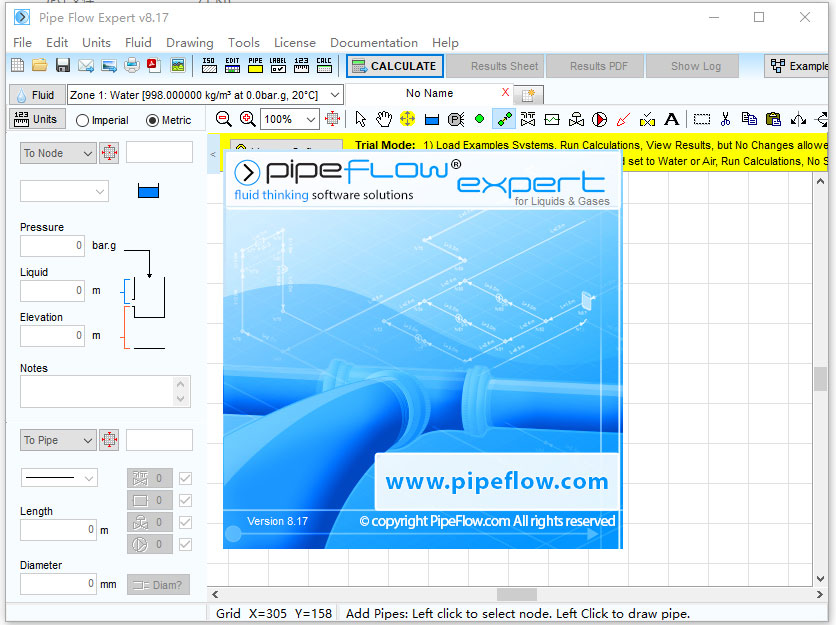Click the Elevation input field
The width and height of the screenshot is (836, 625).
(52, 335)
